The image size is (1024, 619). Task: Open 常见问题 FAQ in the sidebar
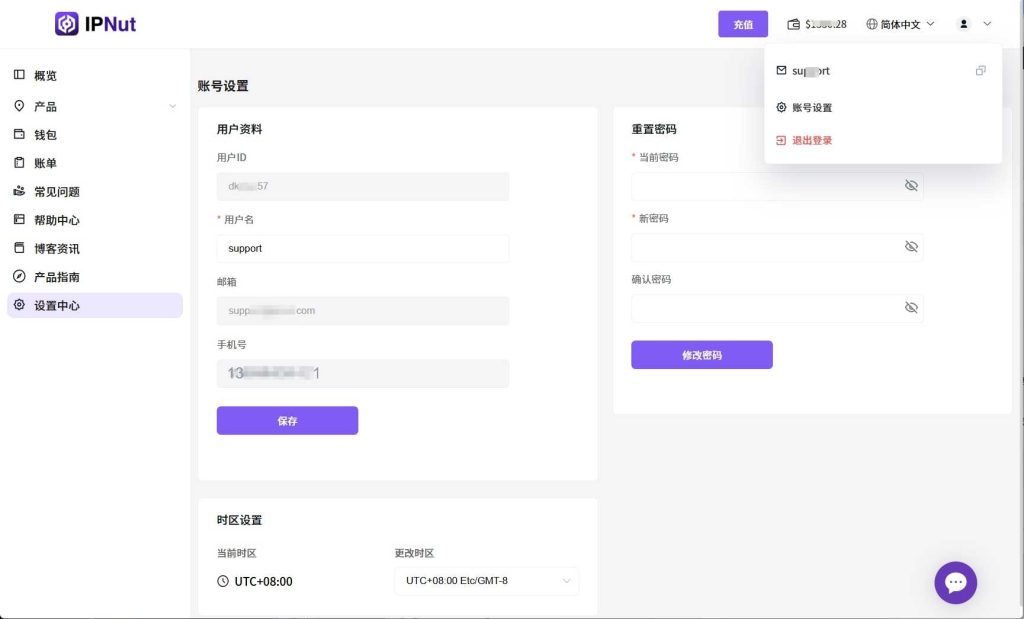click(x=56, y=191)
